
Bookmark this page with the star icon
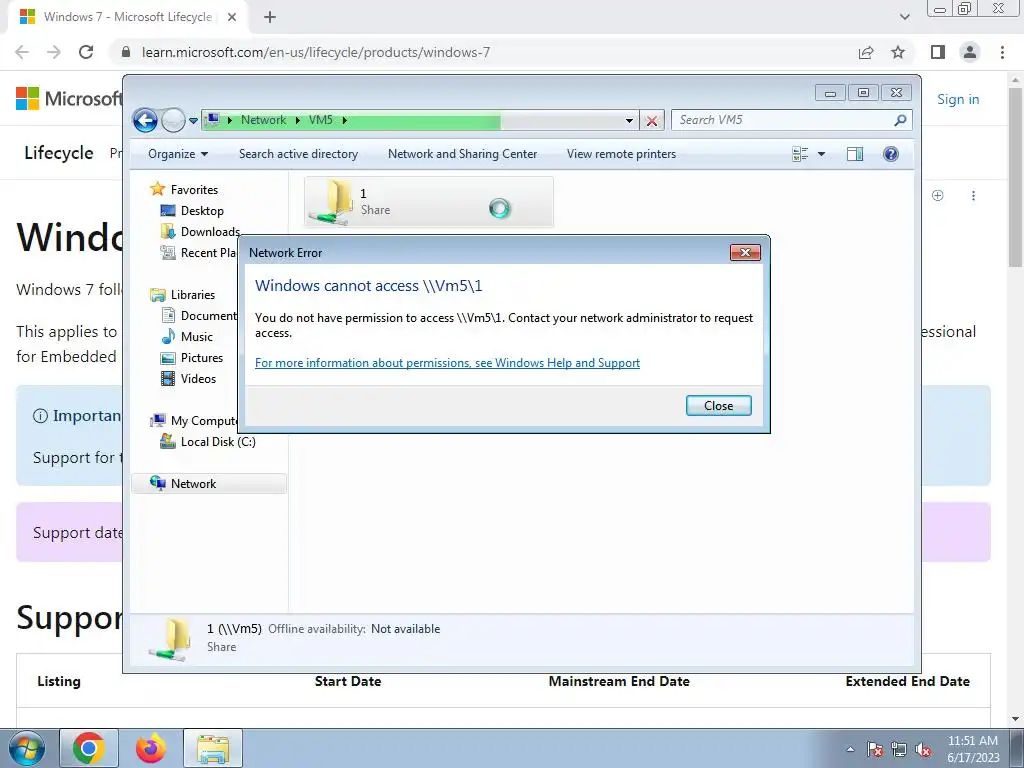[x=898, y=52]
